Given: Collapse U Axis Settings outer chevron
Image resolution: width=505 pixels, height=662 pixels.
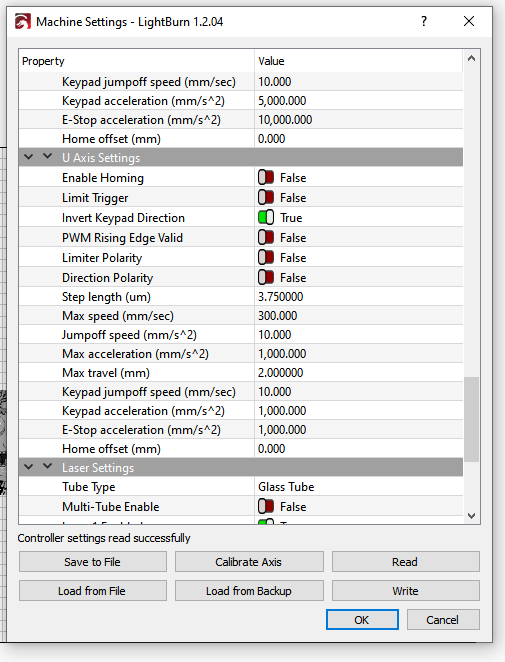Looking at the screenshot, I should 28,157.
